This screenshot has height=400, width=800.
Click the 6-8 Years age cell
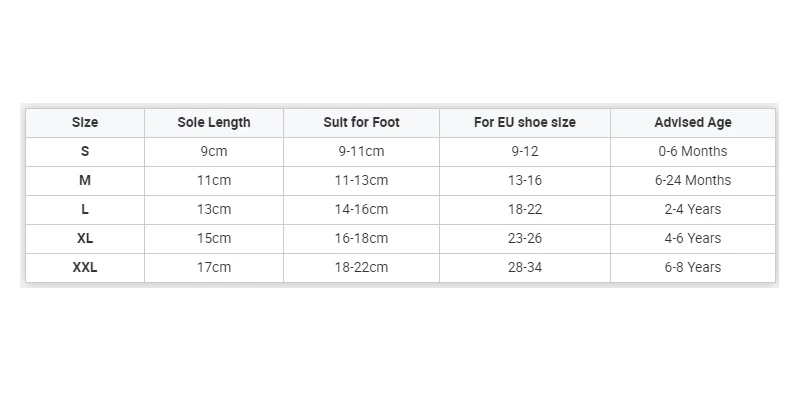(x=693, y=268)
